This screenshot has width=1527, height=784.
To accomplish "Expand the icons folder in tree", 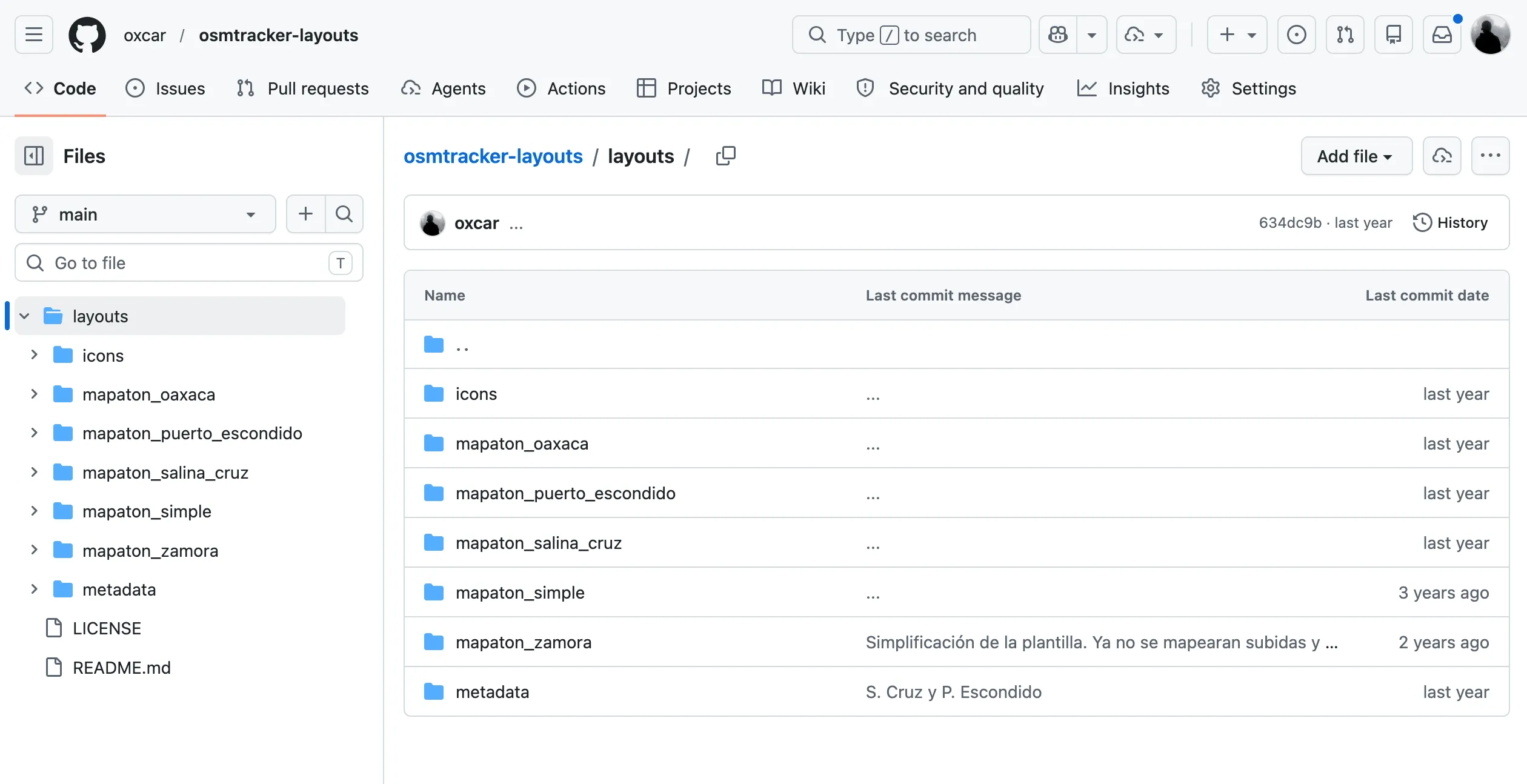I will tap(35, 355).
